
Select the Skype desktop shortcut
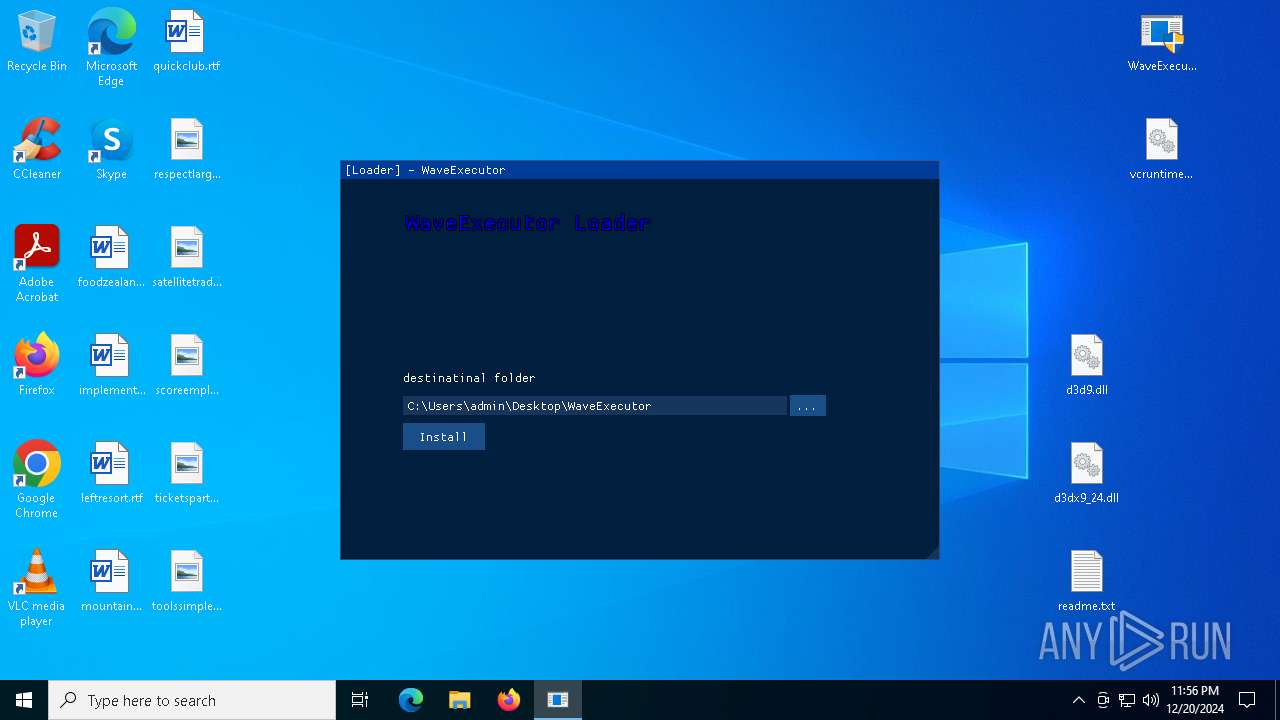coord(111,150)
